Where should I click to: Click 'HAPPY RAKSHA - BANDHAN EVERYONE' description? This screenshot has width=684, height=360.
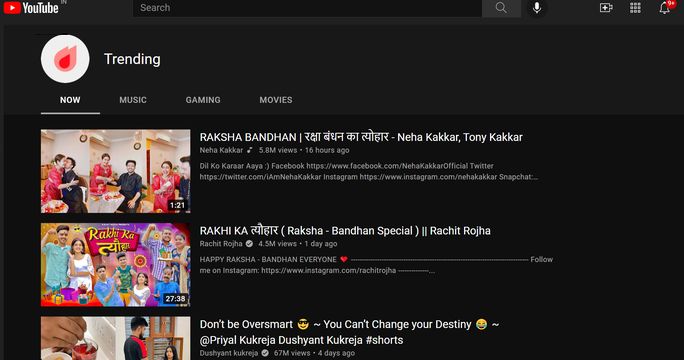376,265
